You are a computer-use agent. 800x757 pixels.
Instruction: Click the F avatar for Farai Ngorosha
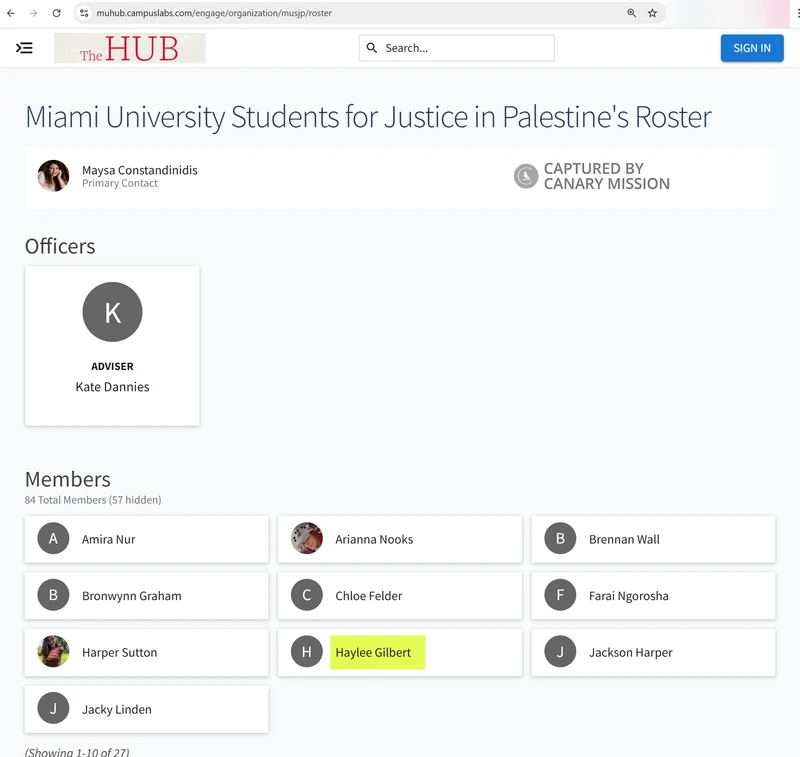[560, 595]
